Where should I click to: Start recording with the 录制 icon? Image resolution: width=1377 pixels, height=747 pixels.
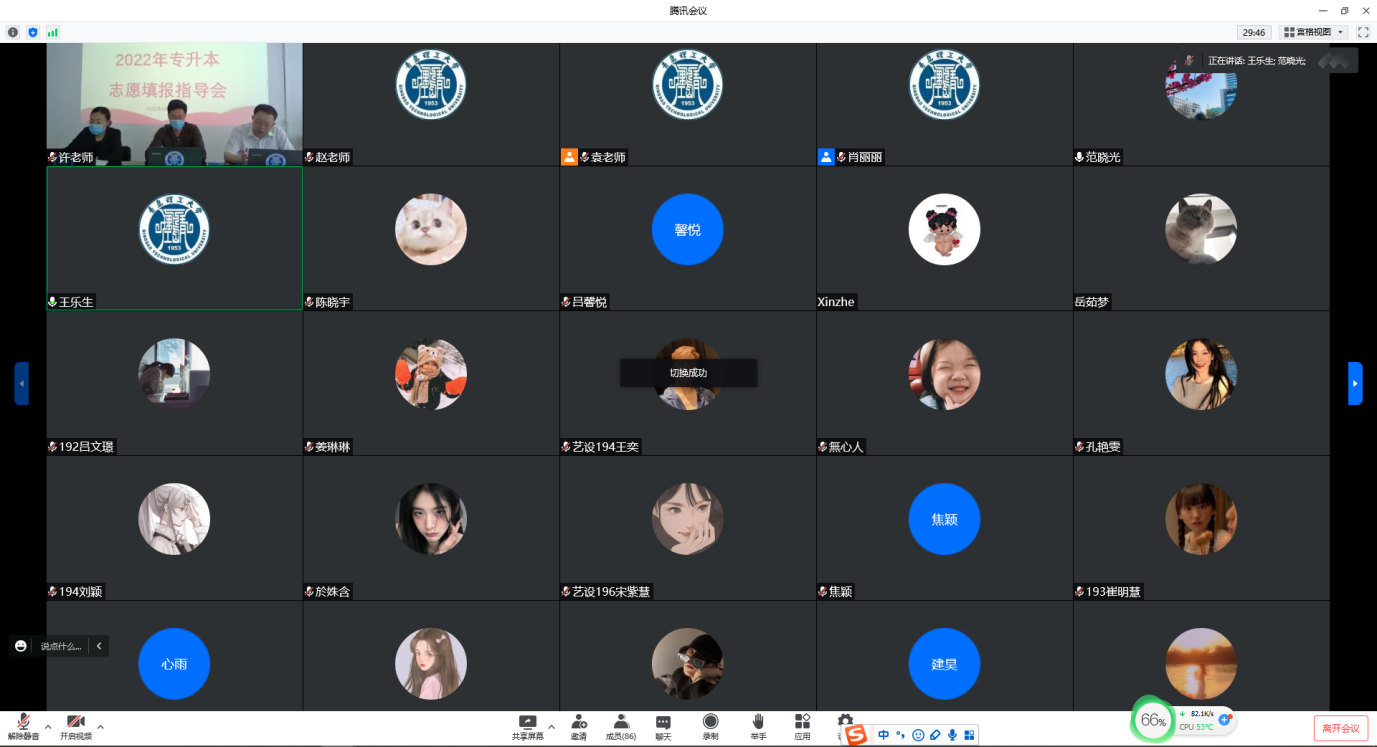710,723
